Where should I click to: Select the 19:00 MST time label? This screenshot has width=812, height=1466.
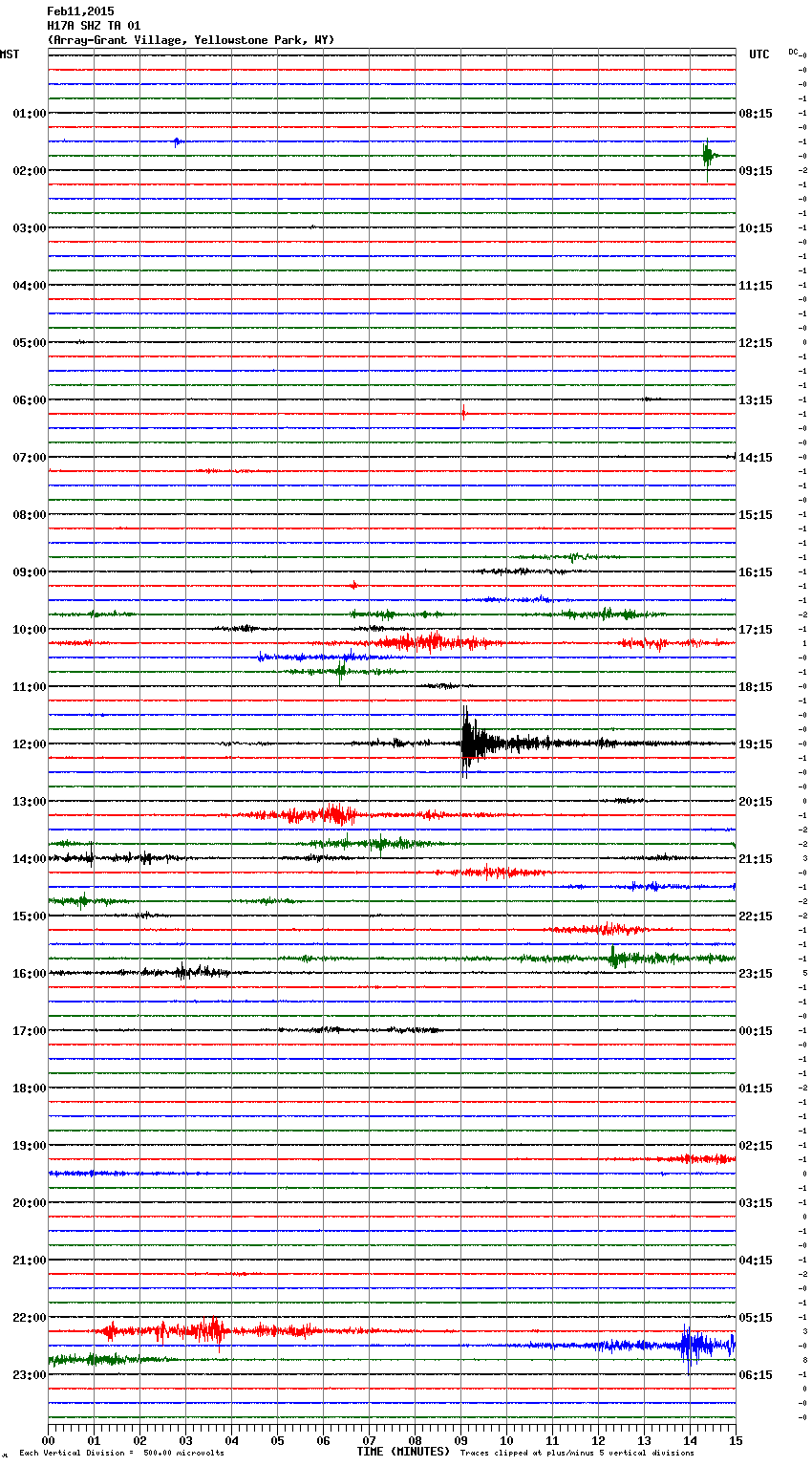(x=30, y=1146)
